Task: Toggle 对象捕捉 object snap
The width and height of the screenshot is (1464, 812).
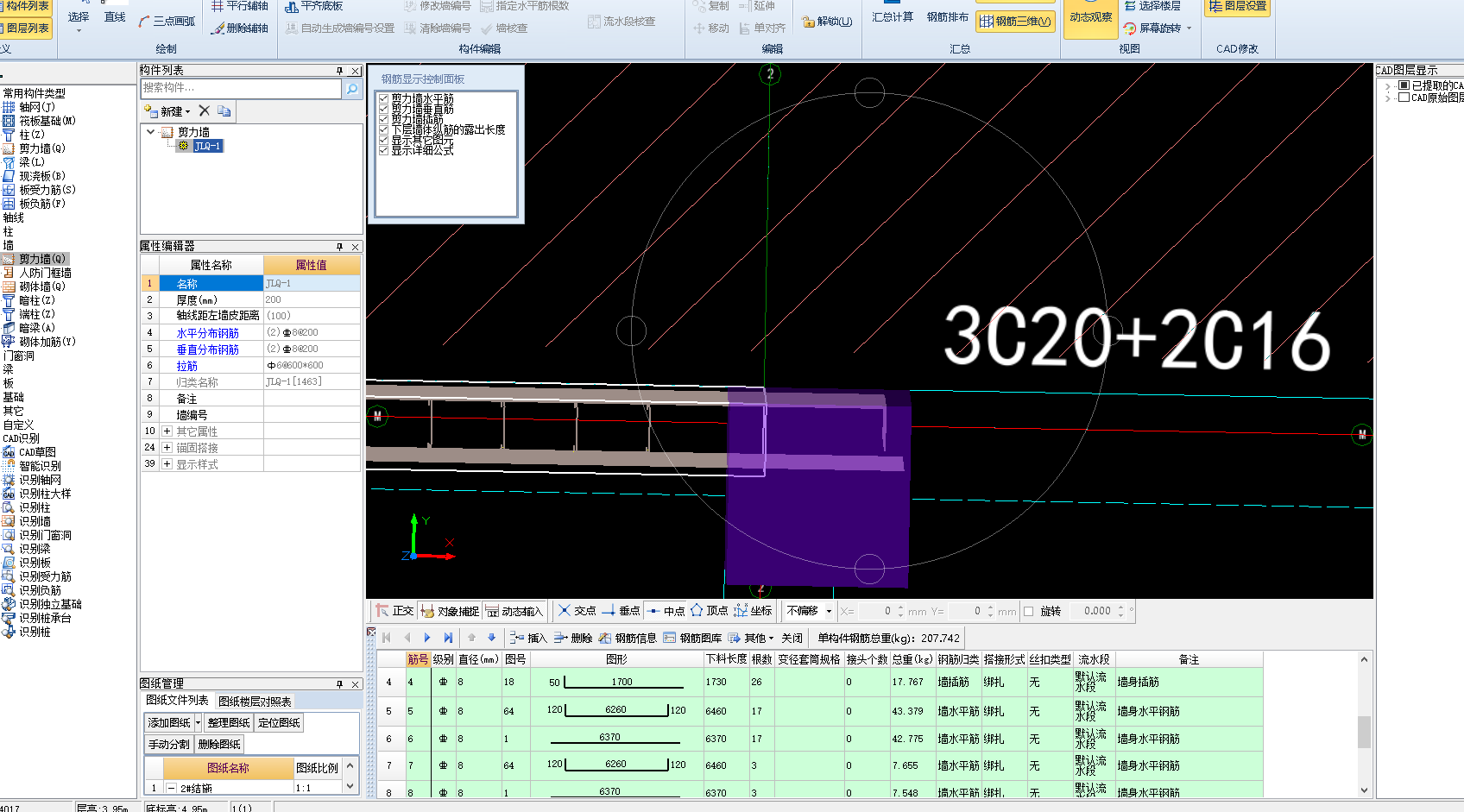Action: coord(449,611)
